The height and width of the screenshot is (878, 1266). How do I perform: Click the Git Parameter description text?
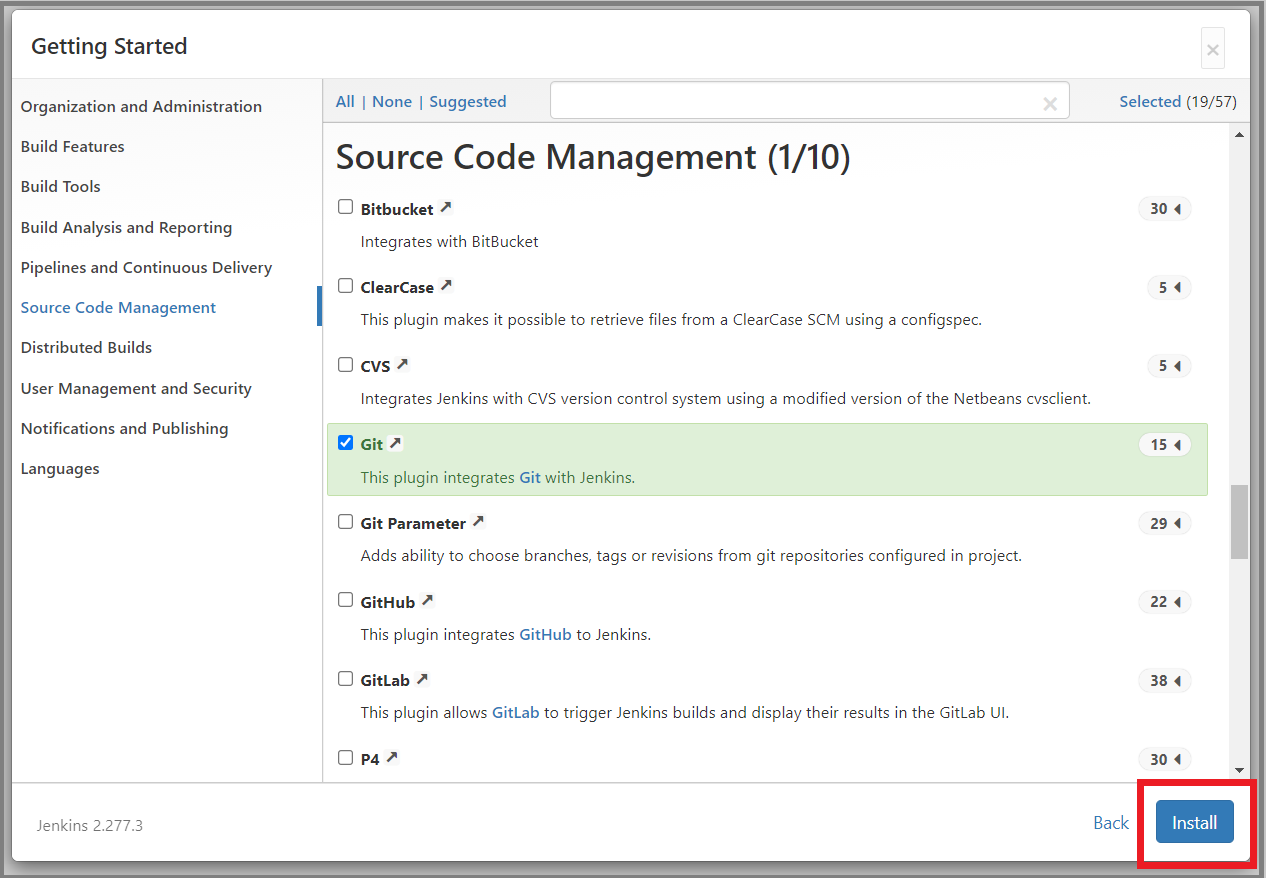(x=691, y=555)
